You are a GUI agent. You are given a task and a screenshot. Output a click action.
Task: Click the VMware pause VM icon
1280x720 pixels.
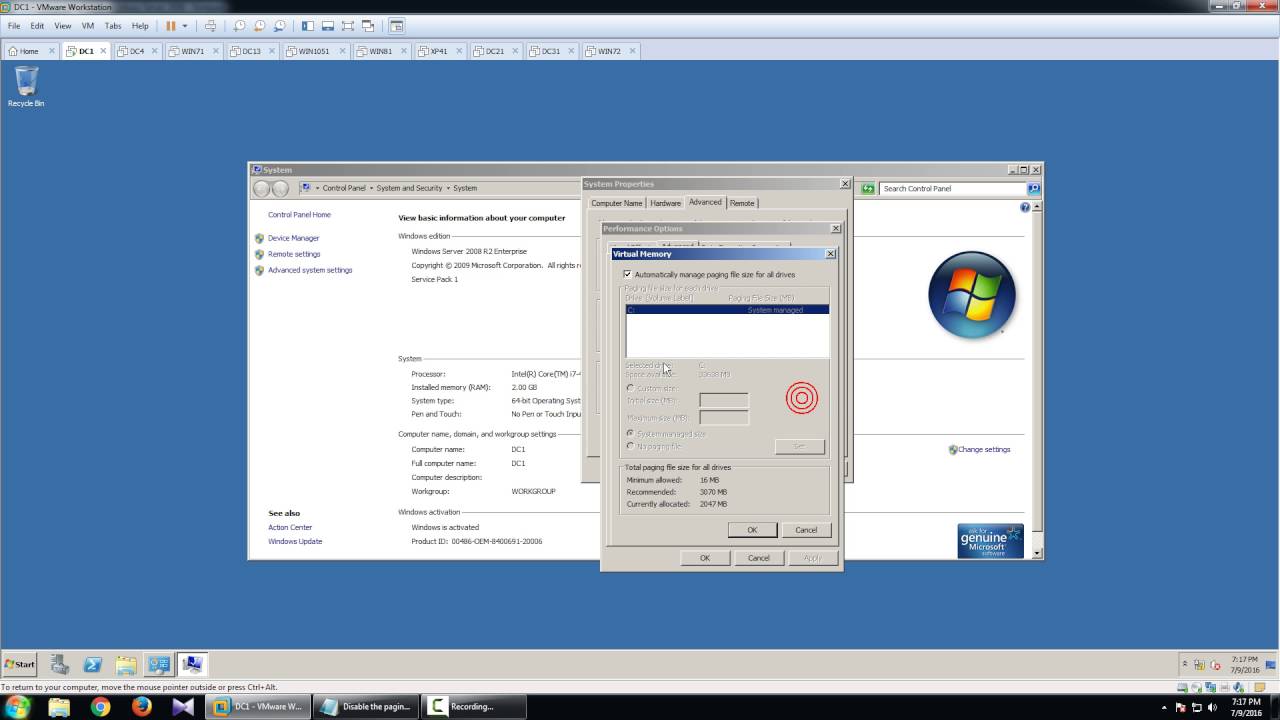click(x=170, y=26)
